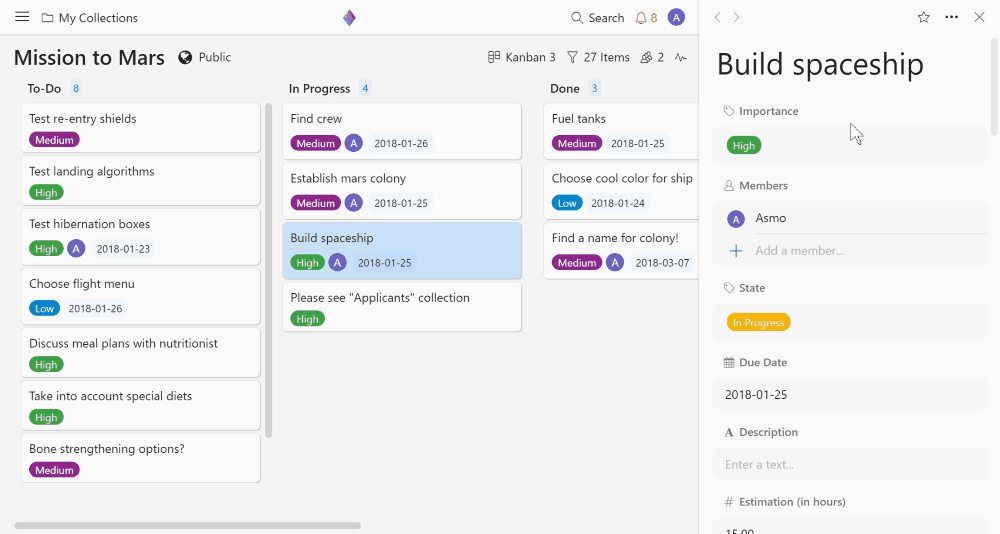Open Take into account special diets card

point(140,405)
